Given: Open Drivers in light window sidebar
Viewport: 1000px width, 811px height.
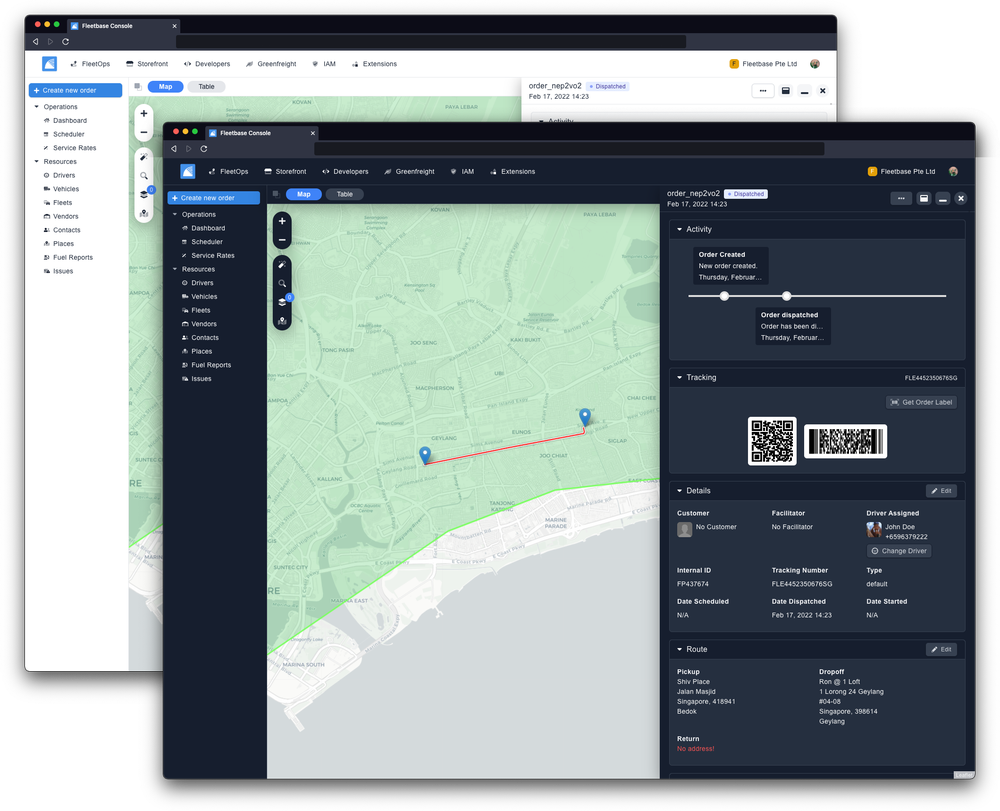Looking at the screenshot, I should click(x=59, y=175).
